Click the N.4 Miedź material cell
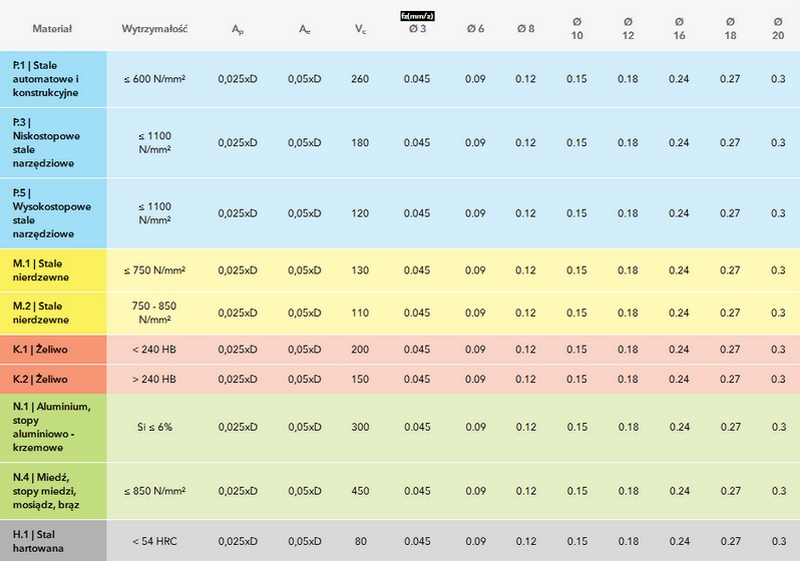 click(53, 491)
